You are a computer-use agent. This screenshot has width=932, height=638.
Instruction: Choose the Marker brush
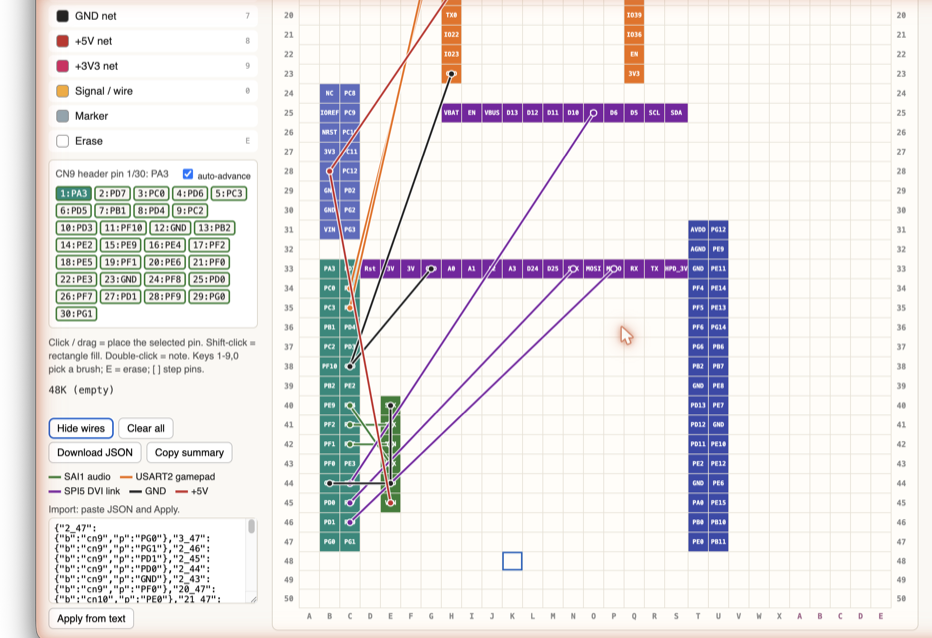click(x=153, y=116)
